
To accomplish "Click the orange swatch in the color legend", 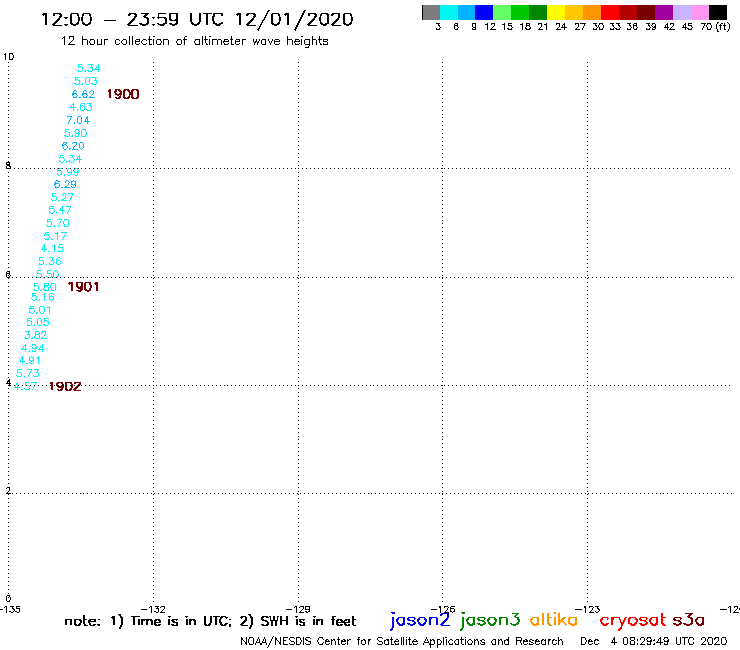I will tap(592, 12).
